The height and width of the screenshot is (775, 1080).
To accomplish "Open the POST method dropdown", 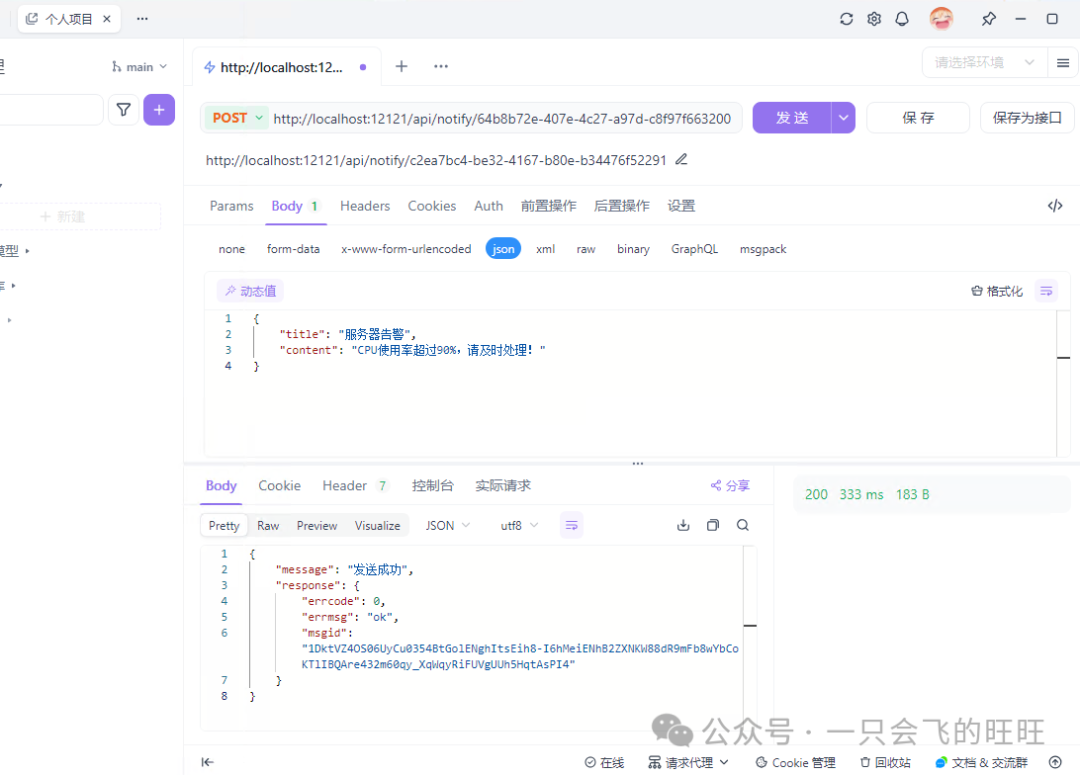I will pyautogui.click(x=236, y=118).
